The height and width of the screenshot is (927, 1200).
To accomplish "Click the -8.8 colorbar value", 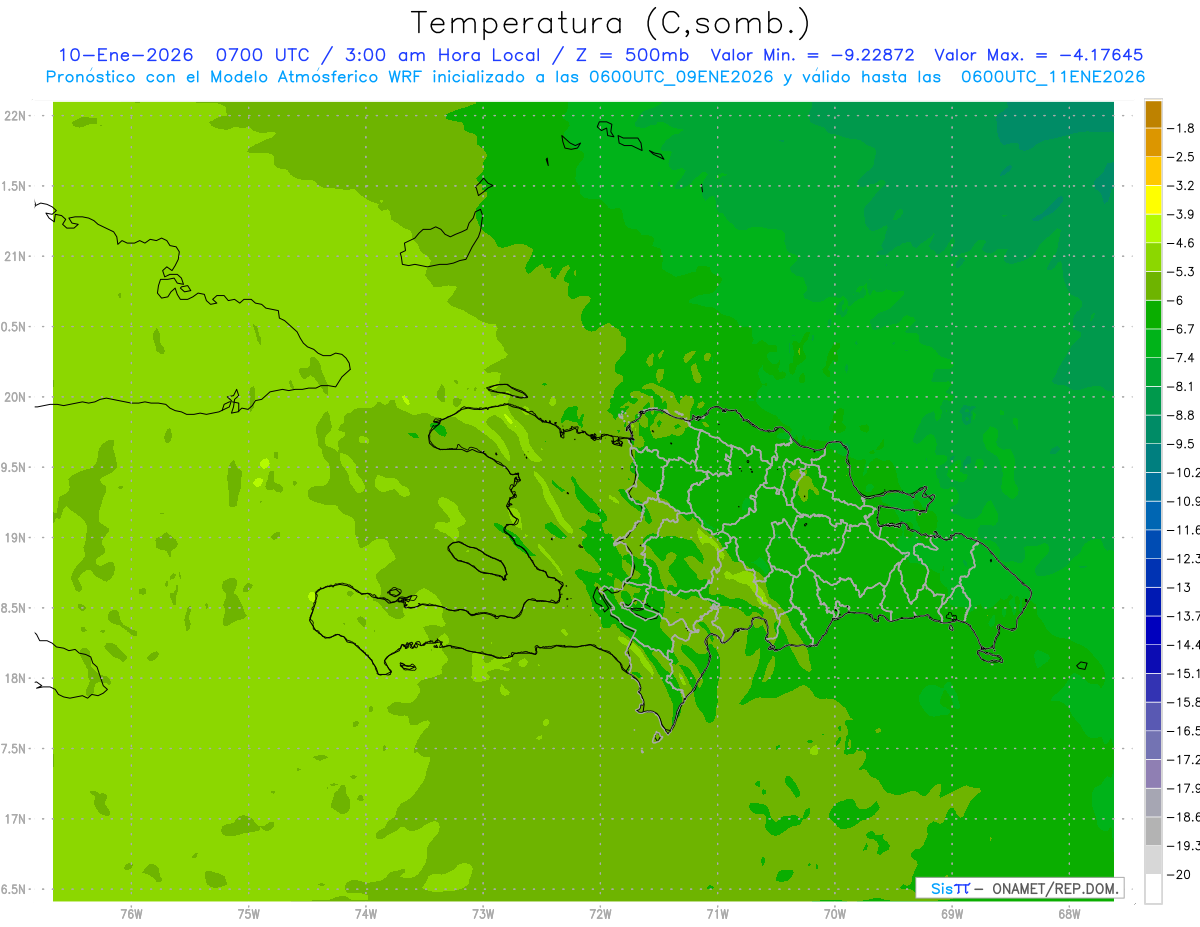I will 1182,415.
